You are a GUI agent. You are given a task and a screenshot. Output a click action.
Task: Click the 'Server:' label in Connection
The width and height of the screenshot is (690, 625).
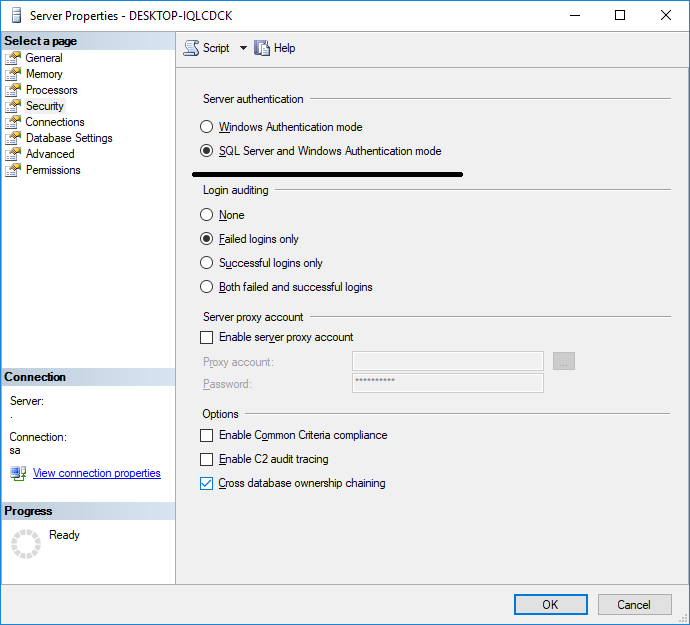[27, 401]
